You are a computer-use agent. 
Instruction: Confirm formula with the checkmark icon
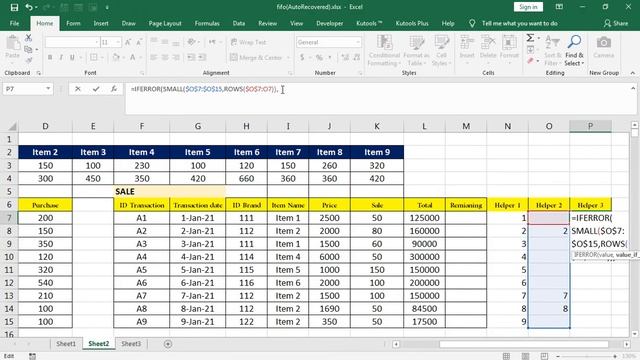(x=96, y=89)
